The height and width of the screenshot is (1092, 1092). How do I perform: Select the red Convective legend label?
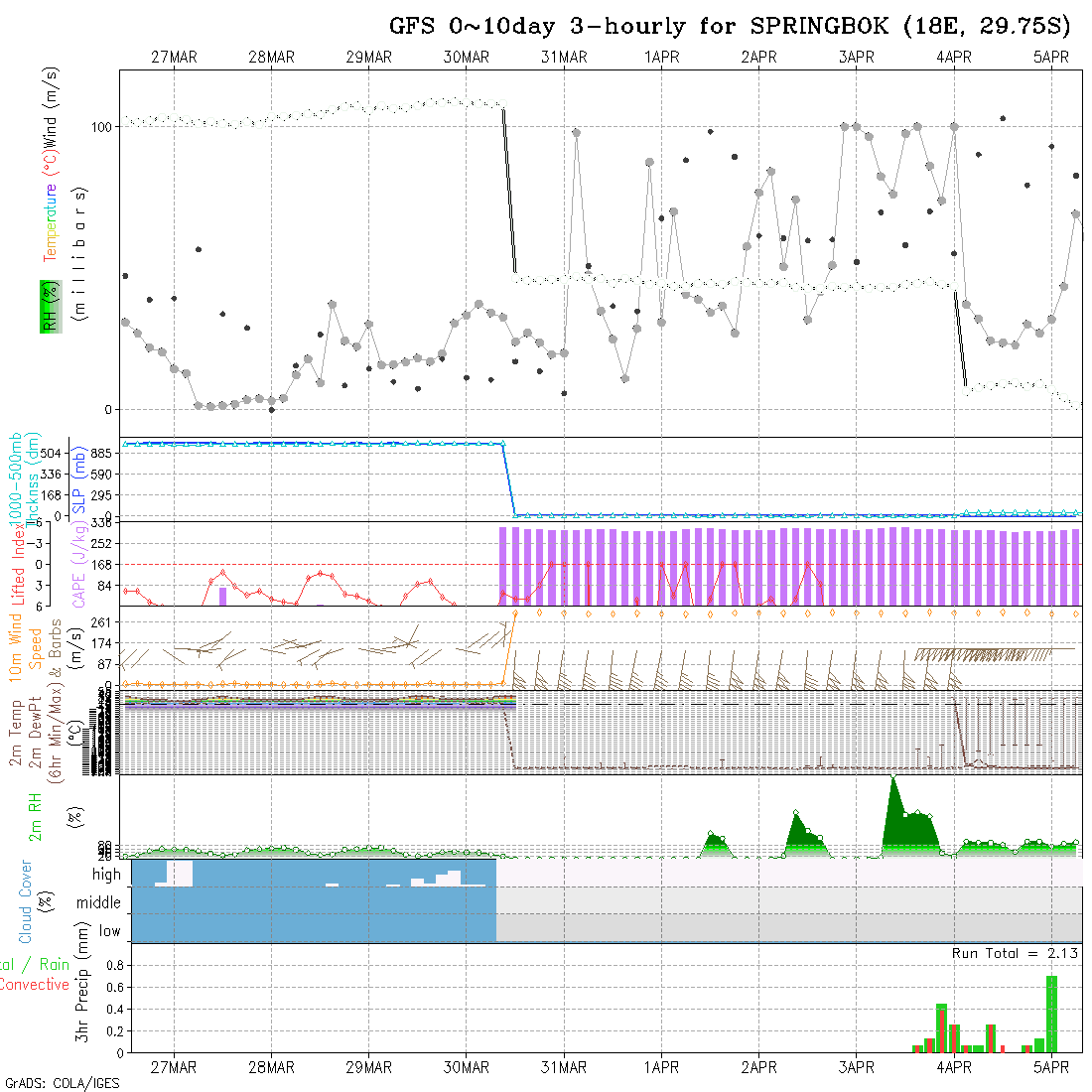tap(34, 985)
